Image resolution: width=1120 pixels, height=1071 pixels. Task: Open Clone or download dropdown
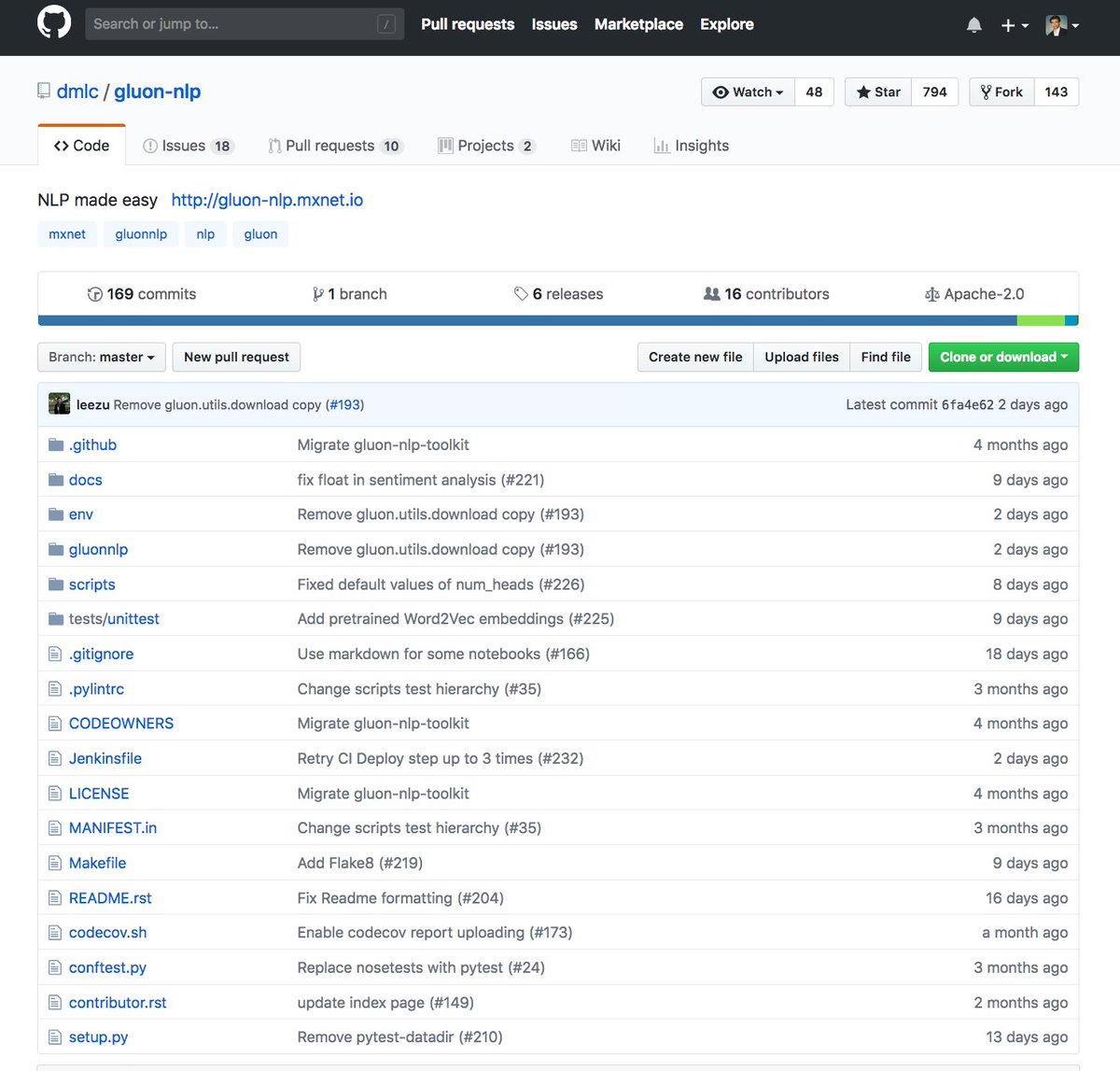pos(1003,357)
